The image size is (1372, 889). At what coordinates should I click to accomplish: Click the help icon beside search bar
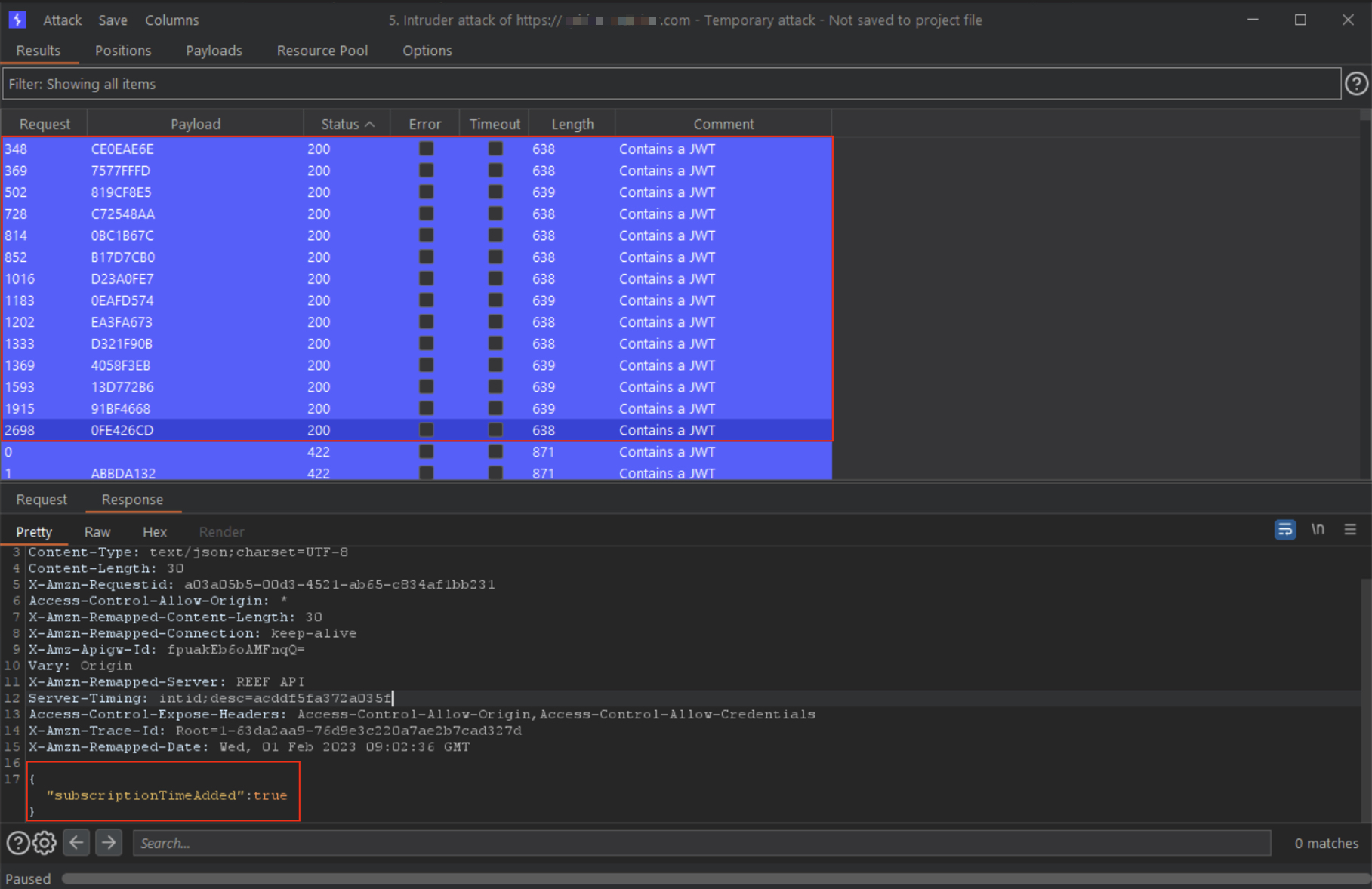17,843
